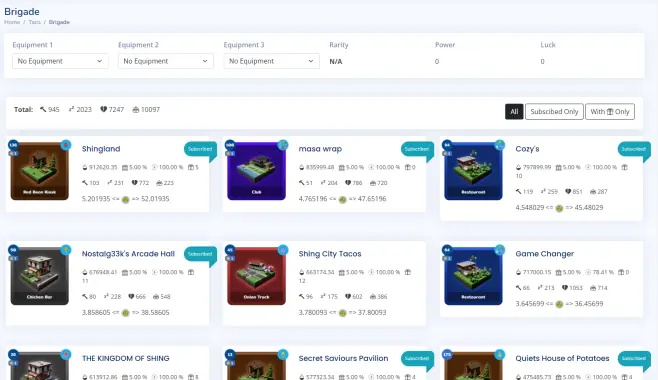Image resolution: width=658 pixels, height=380 pixels.
Task: Click the round rarity badge on Onion Truck thumbnail
Action: [283, 250]
